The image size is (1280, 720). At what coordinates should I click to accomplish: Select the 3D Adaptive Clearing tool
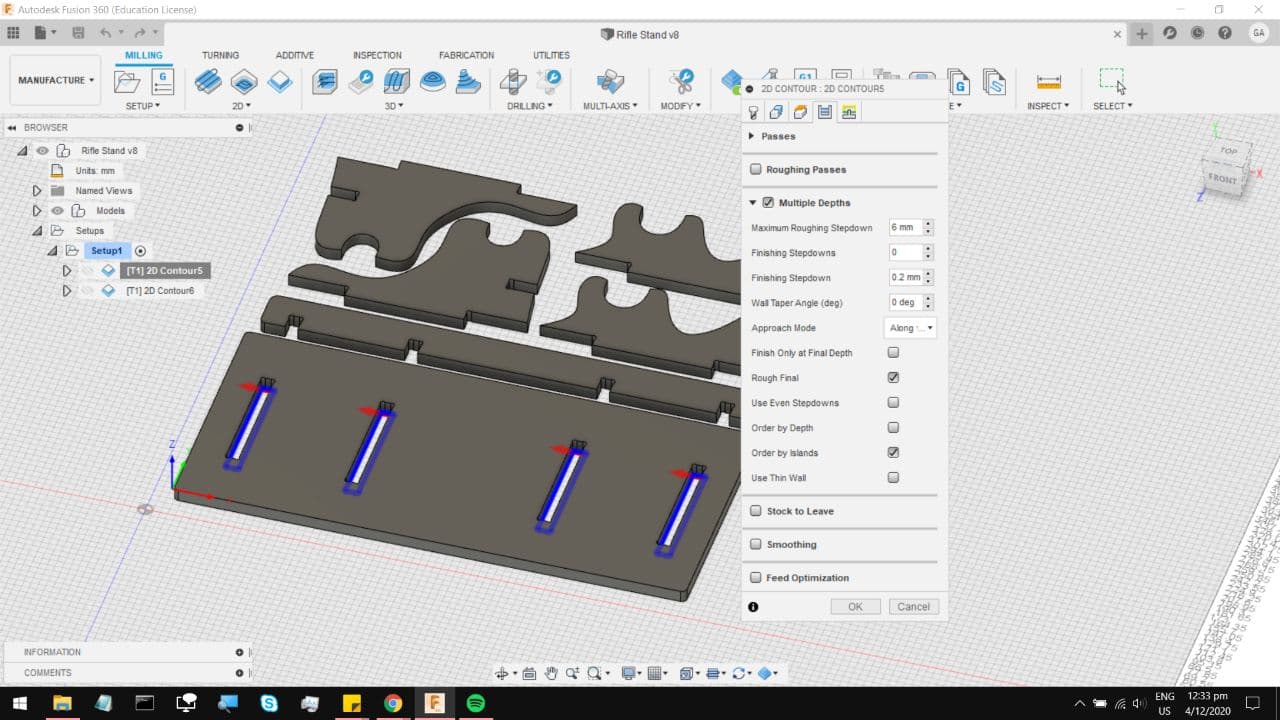tap(324, 82)
